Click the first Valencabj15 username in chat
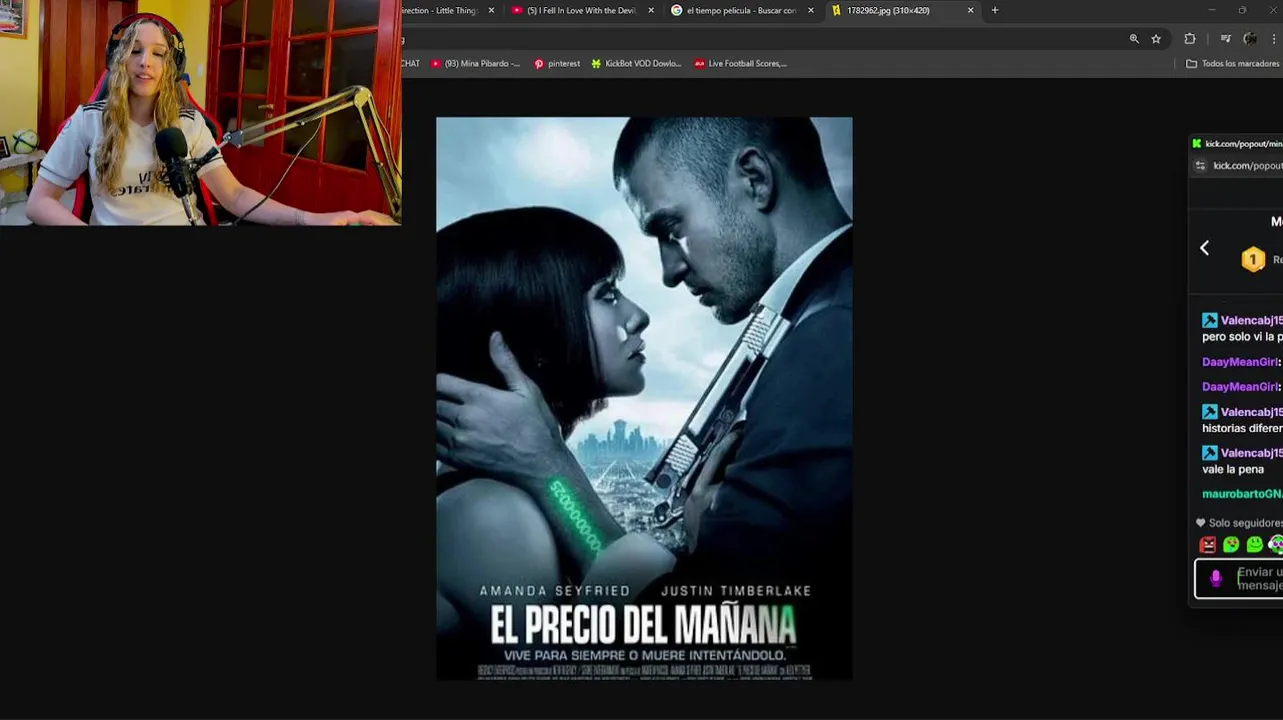 (x=1251, y=321)
